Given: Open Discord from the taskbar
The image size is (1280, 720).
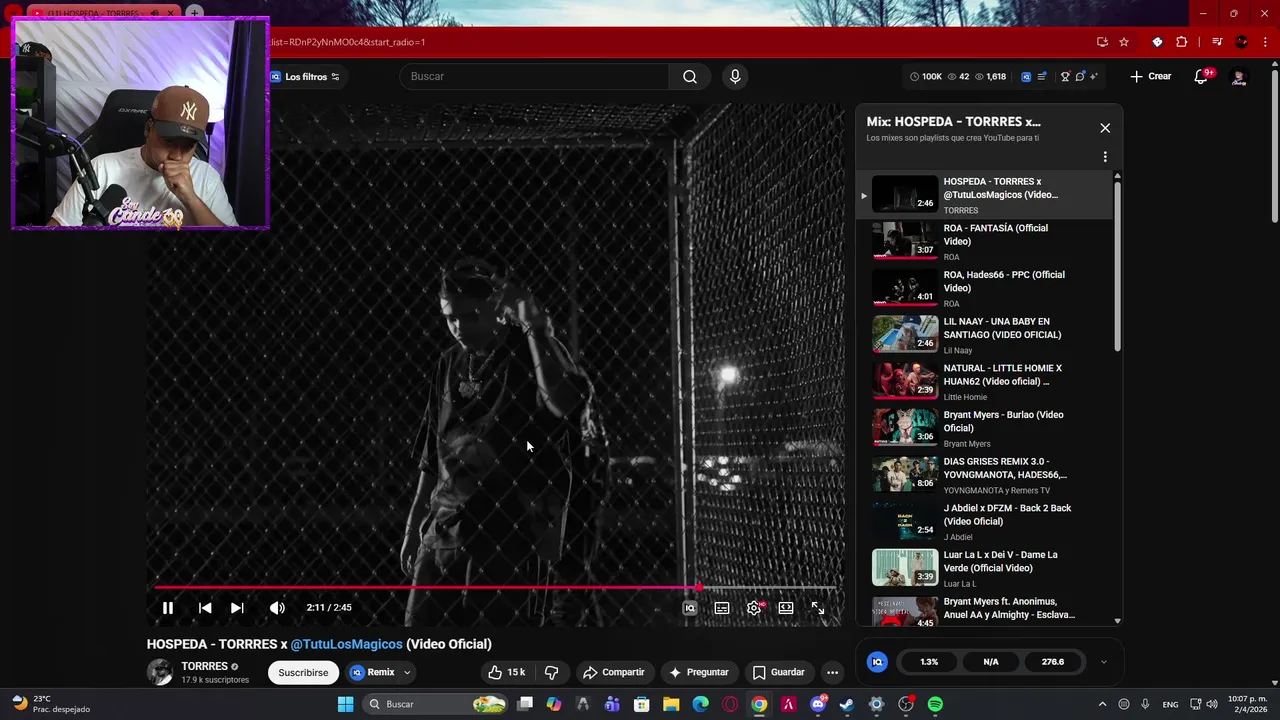Looking at the screenshot, I should (818, 704).
